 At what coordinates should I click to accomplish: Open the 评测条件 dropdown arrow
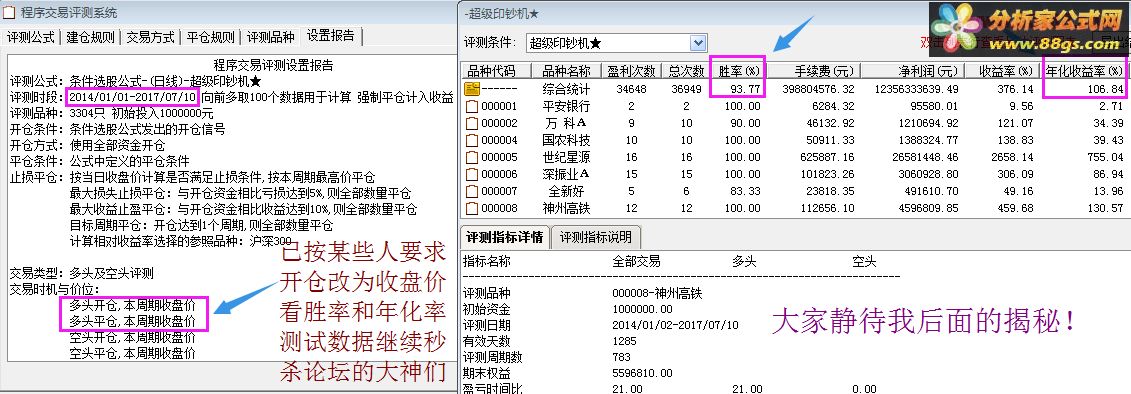(697, 43)
